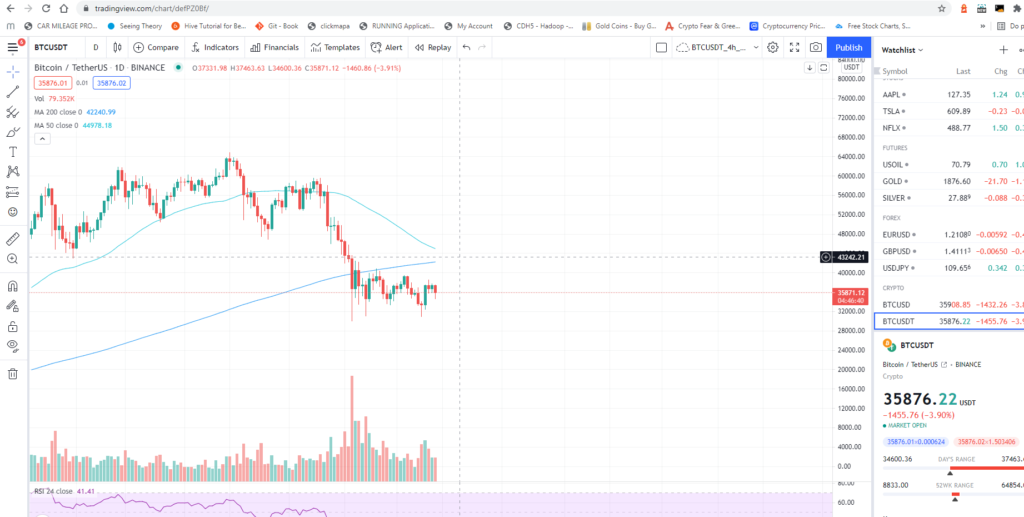Toggle lock all drawing tools
Screen dimensions: 1024x517
13,327
